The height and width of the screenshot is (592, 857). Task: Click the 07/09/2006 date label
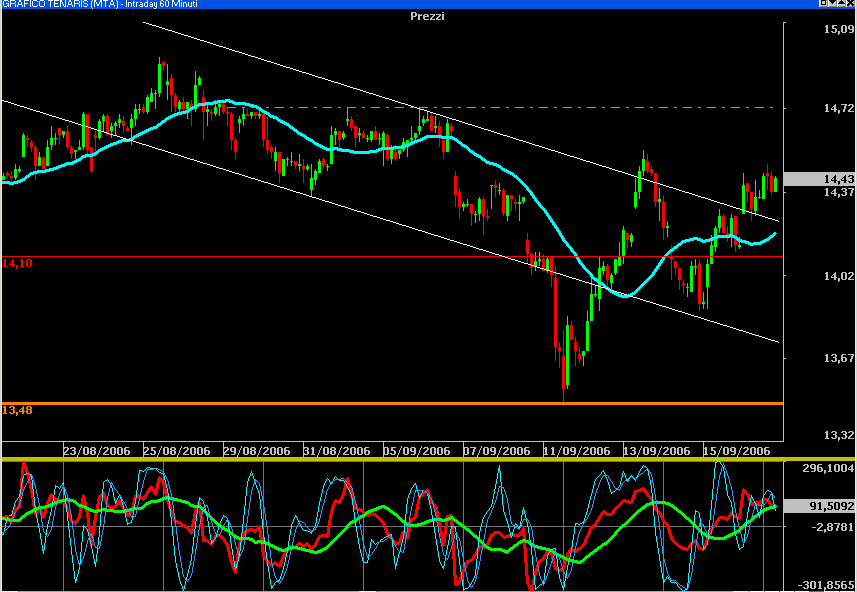496,452
